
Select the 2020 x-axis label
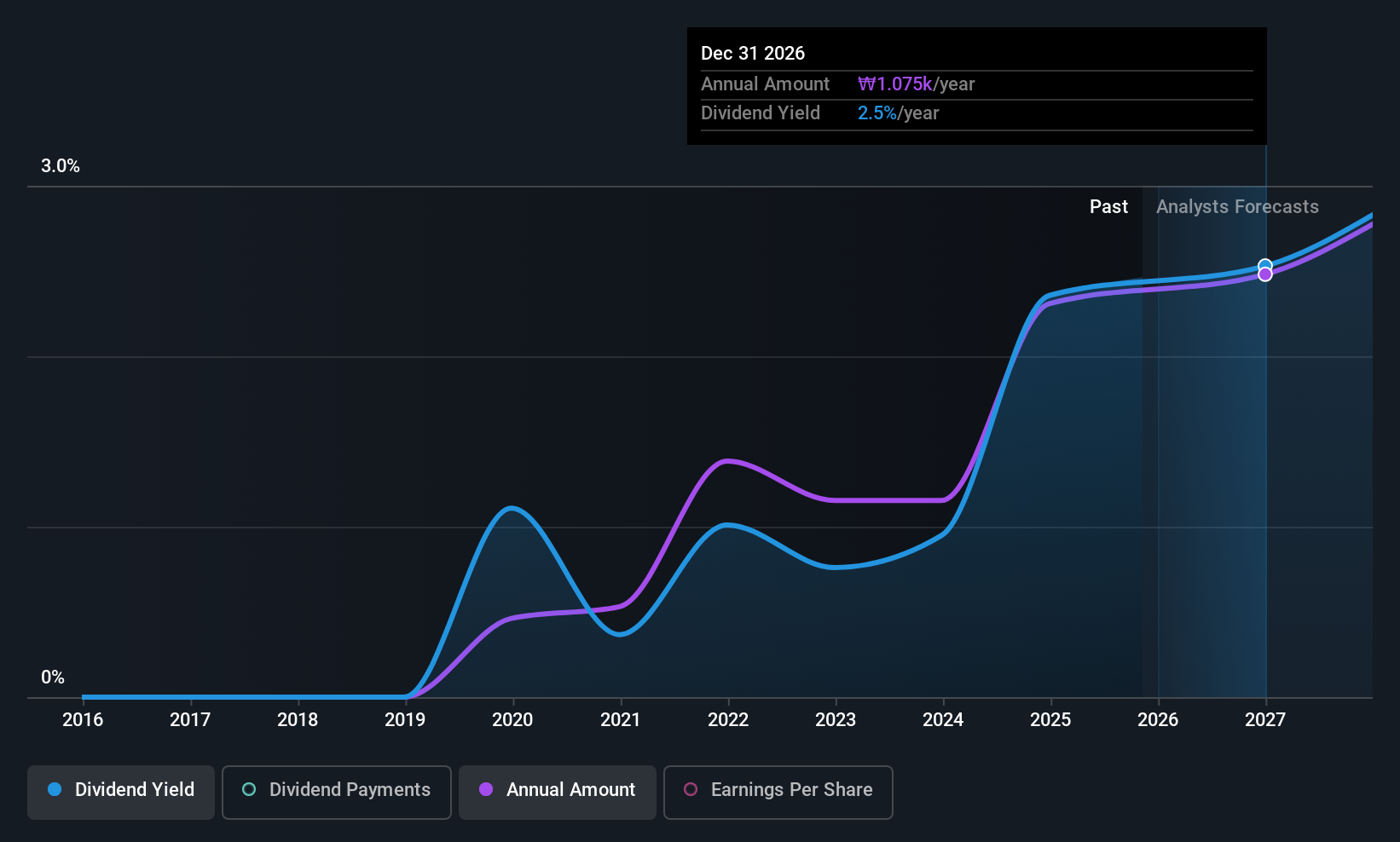512,720
